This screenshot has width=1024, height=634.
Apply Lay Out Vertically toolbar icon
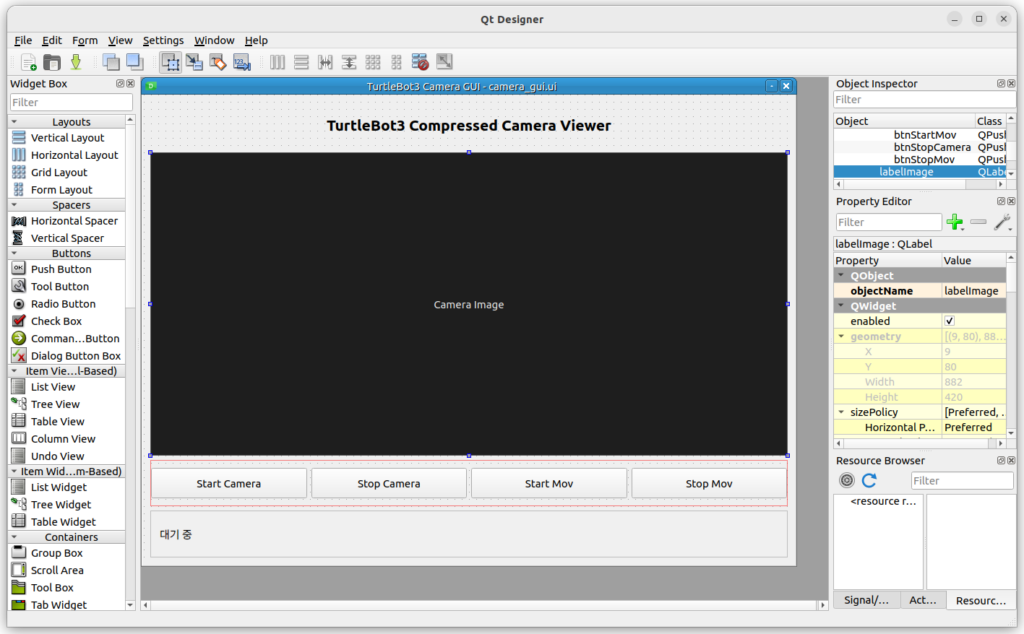click(x=301, y=62)
